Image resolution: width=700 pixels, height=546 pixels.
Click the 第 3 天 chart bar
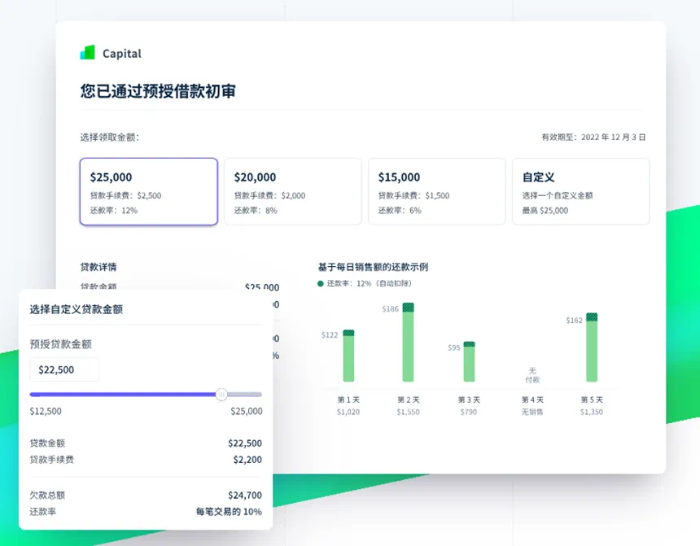coord(469,362)
